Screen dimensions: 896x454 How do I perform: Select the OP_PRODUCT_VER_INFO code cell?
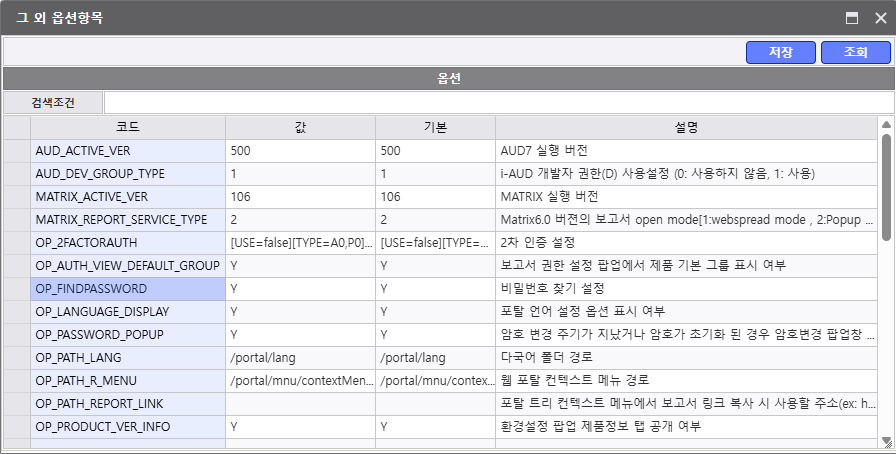tap(128, 427)
